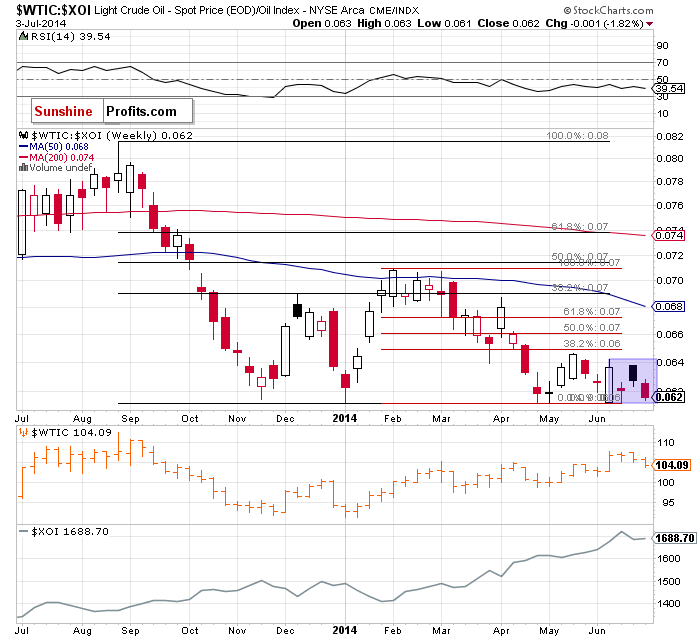Click the black 61.8%: 0.07 label near 0.074
Viewport: 700px width, 639px height.
tap(579, 226)
